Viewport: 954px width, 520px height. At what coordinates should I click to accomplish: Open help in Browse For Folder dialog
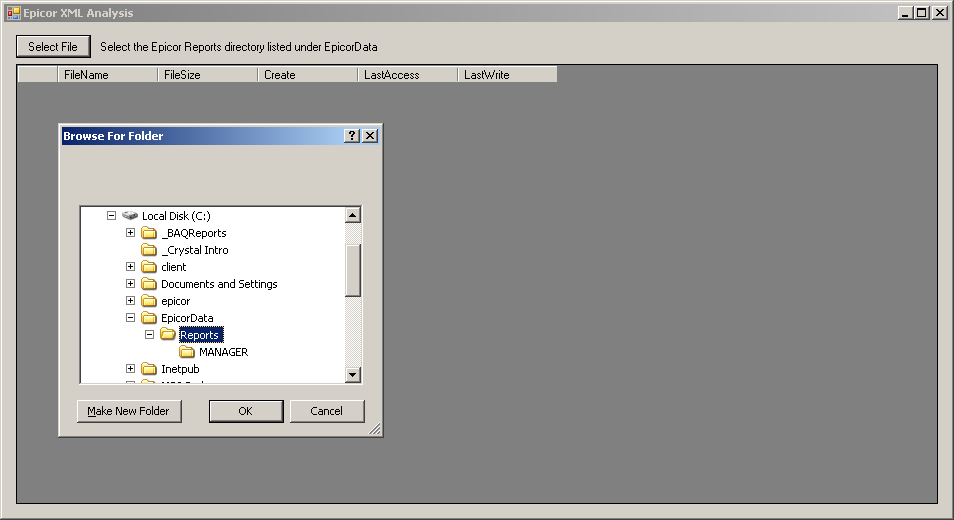click(352, 136)
